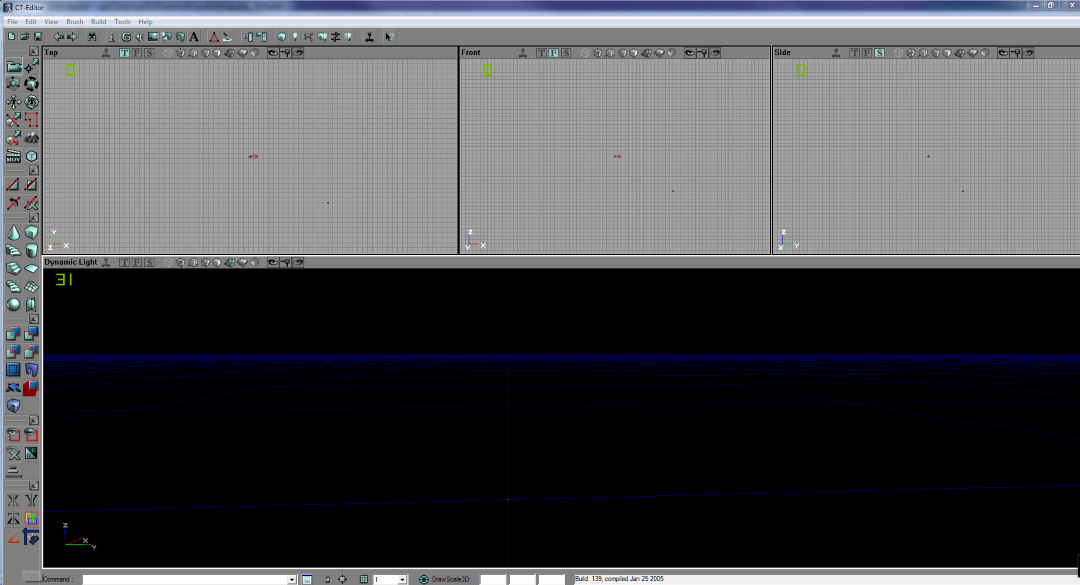Image resolution: width=1080 pixels, height=585 pixels.
Task: Select the Sphere brush builder icon
Action: coord(14,304)
